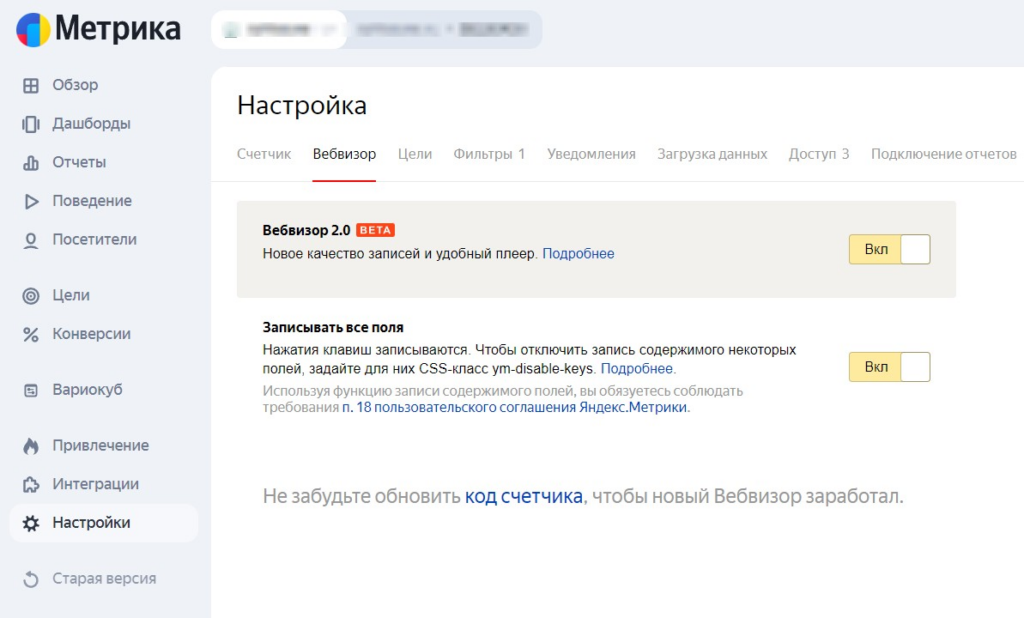1024x618 pixels.
Task: Open the Посетители person icon
Action: point(31,240)
